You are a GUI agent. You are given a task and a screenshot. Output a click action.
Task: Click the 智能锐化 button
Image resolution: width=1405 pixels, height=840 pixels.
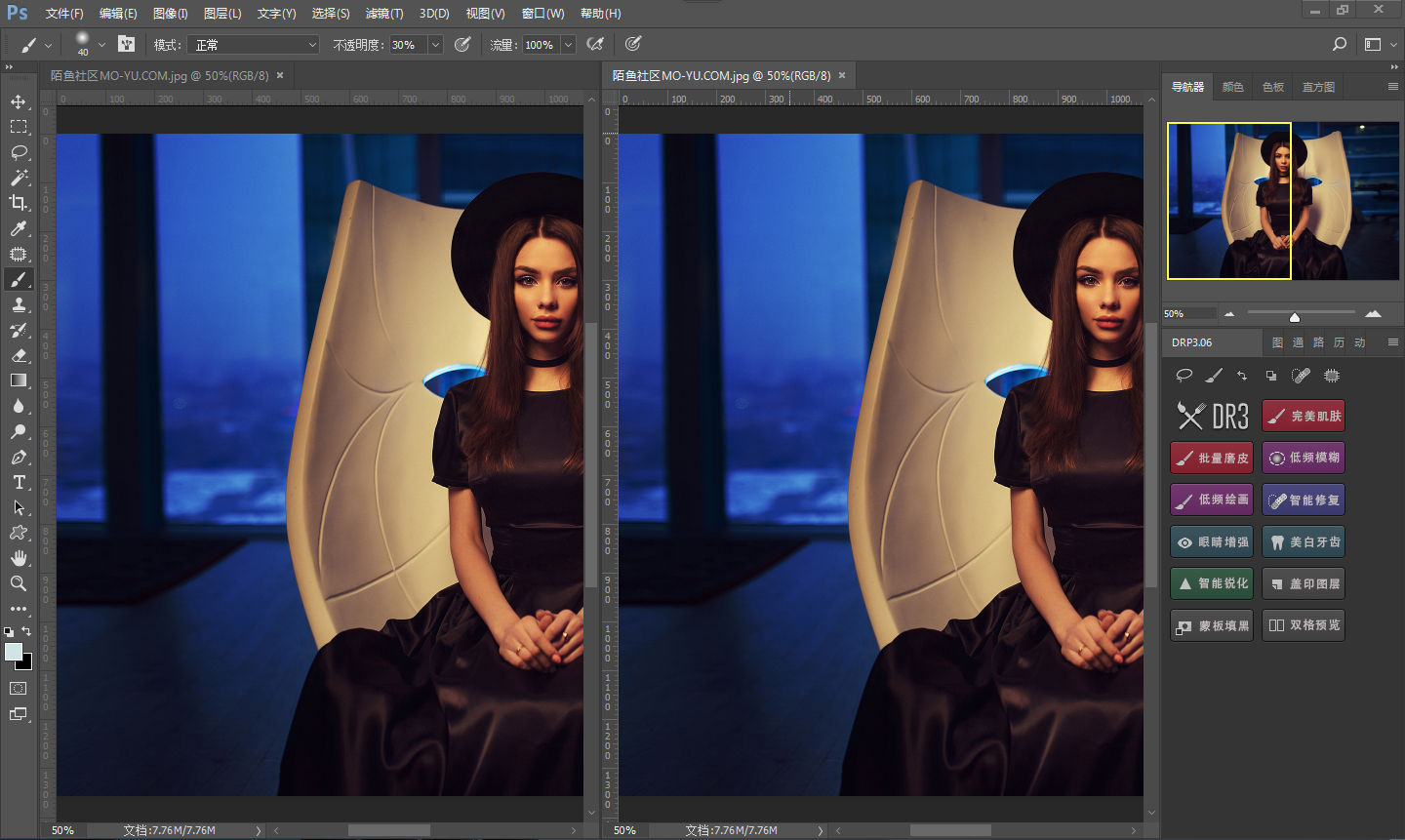click(1212, 583)
